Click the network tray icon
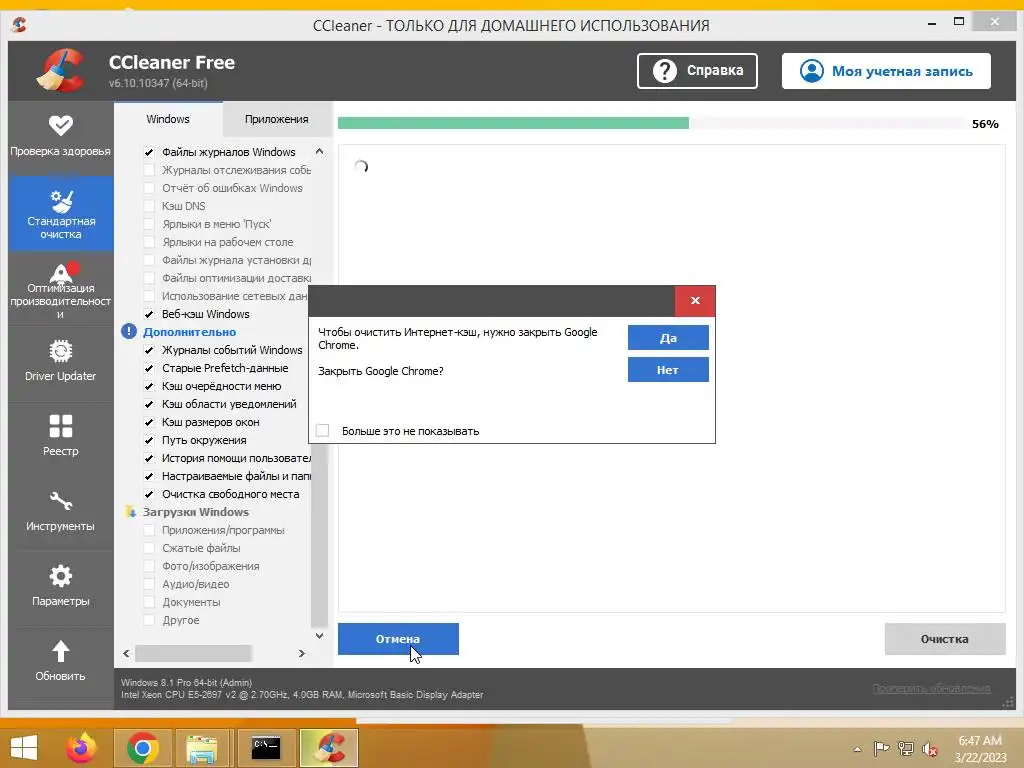 point(906,748)
